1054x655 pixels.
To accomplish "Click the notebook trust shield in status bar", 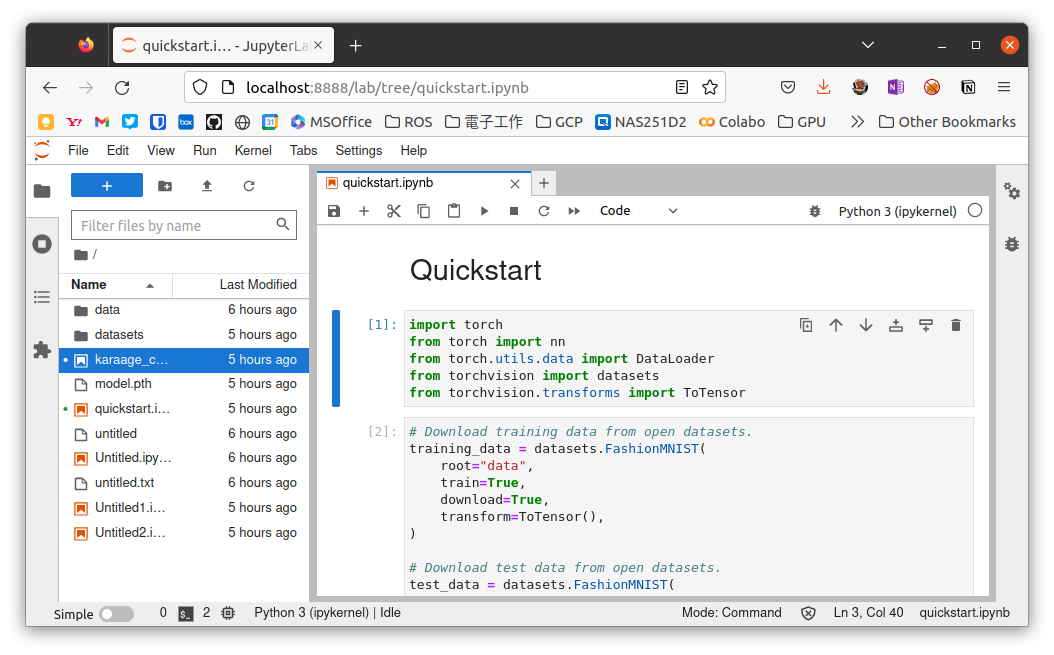I will coord(808,613).
